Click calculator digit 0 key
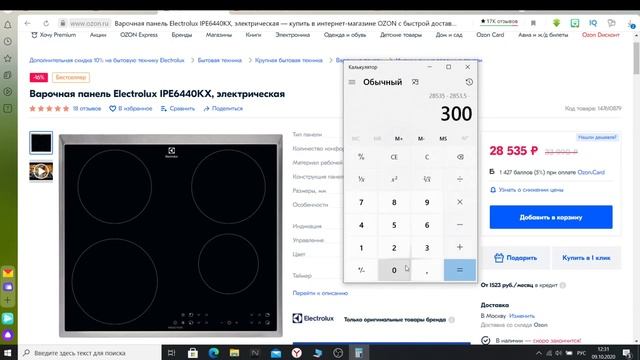Image resolution: width=640 pixels, height=360 pixels. 394,270
